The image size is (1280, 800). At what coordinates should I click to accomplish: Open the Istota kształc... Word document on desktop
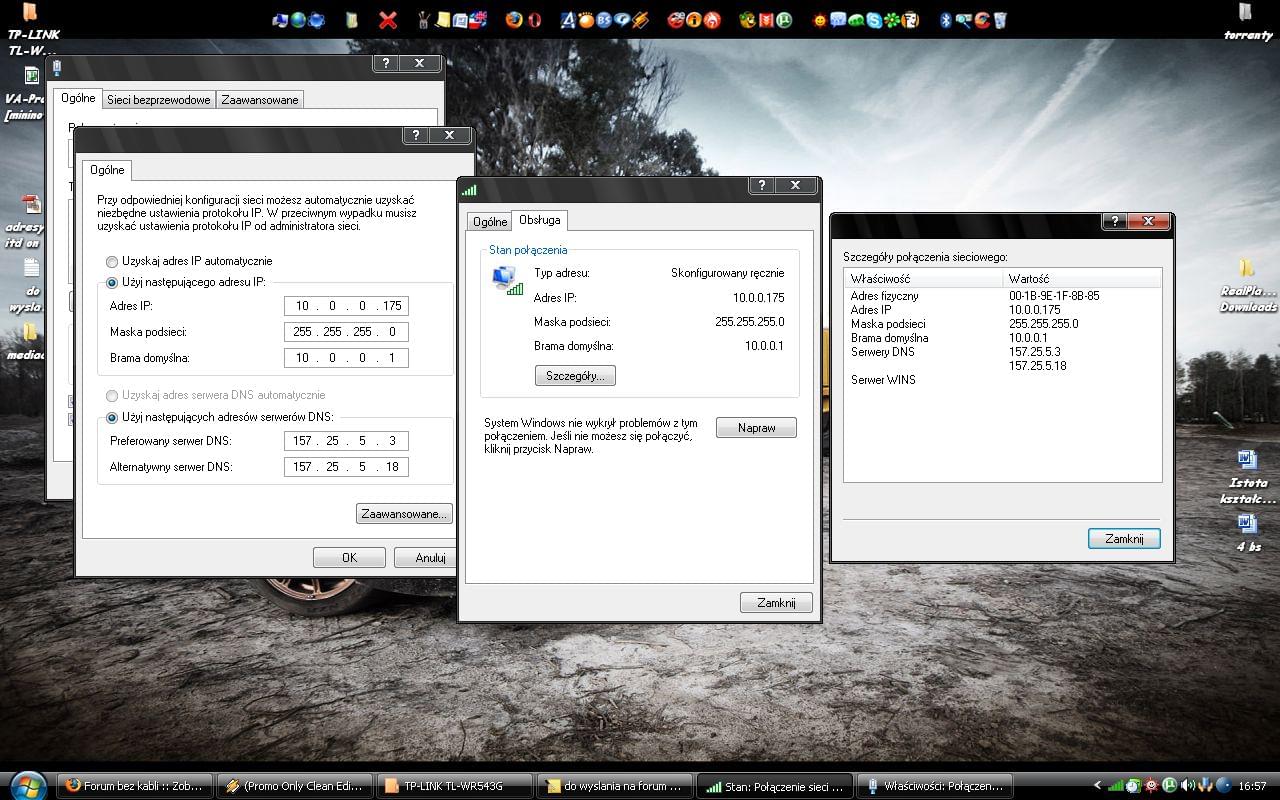click(1247, 460)
